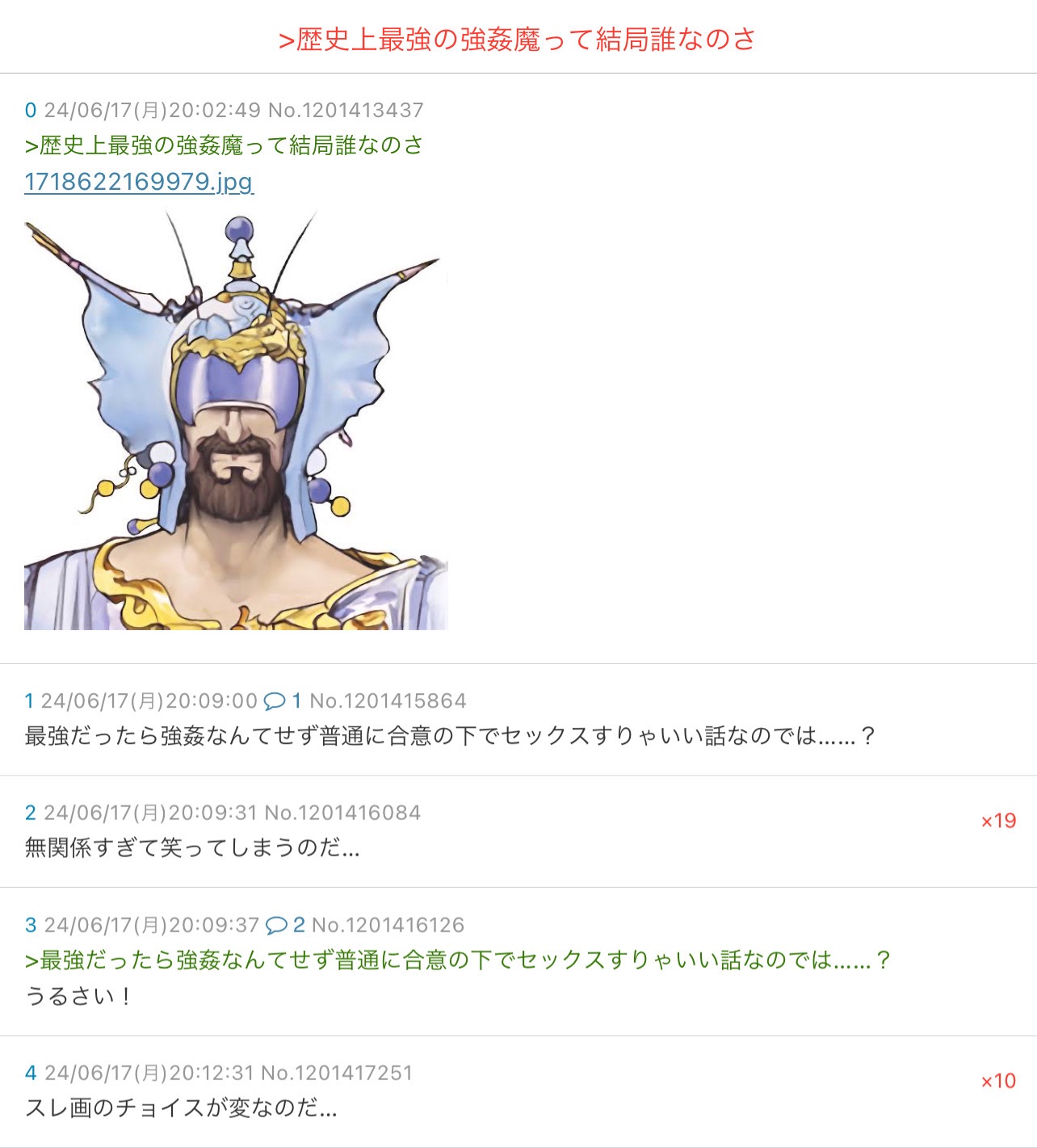The image size is (1037, 1148).
Task: Click the reply bubble icon on post 3
Action: 276,925
